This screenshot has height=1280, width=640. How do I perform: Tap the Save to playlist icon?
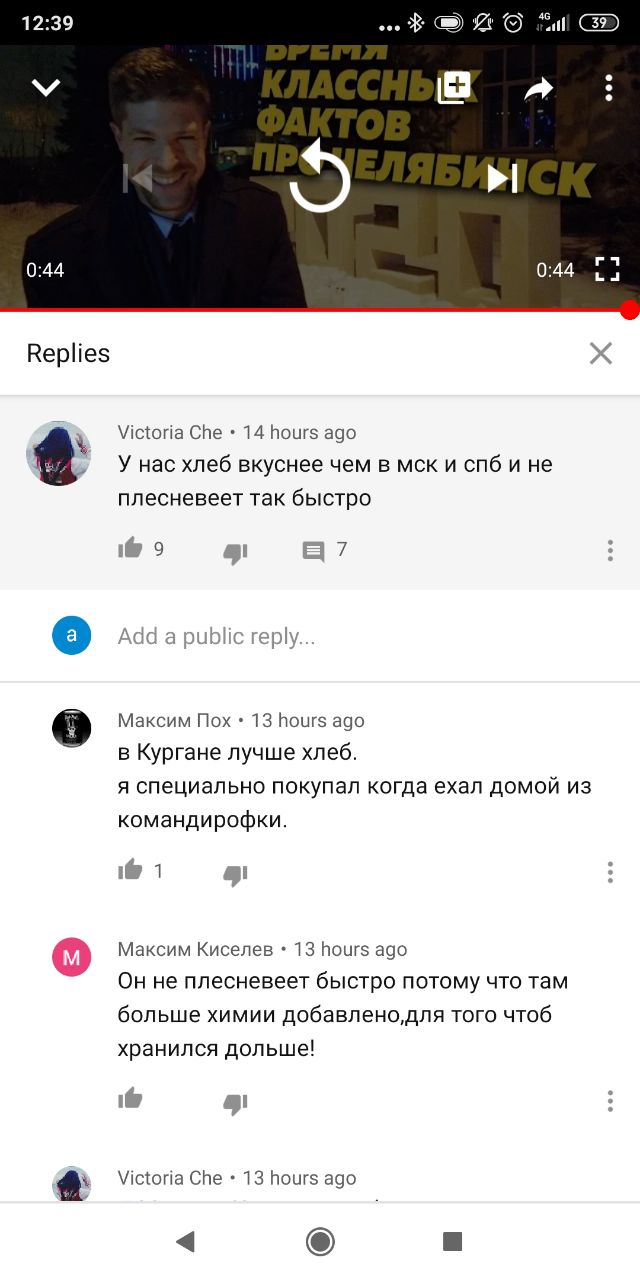point(454,88)
